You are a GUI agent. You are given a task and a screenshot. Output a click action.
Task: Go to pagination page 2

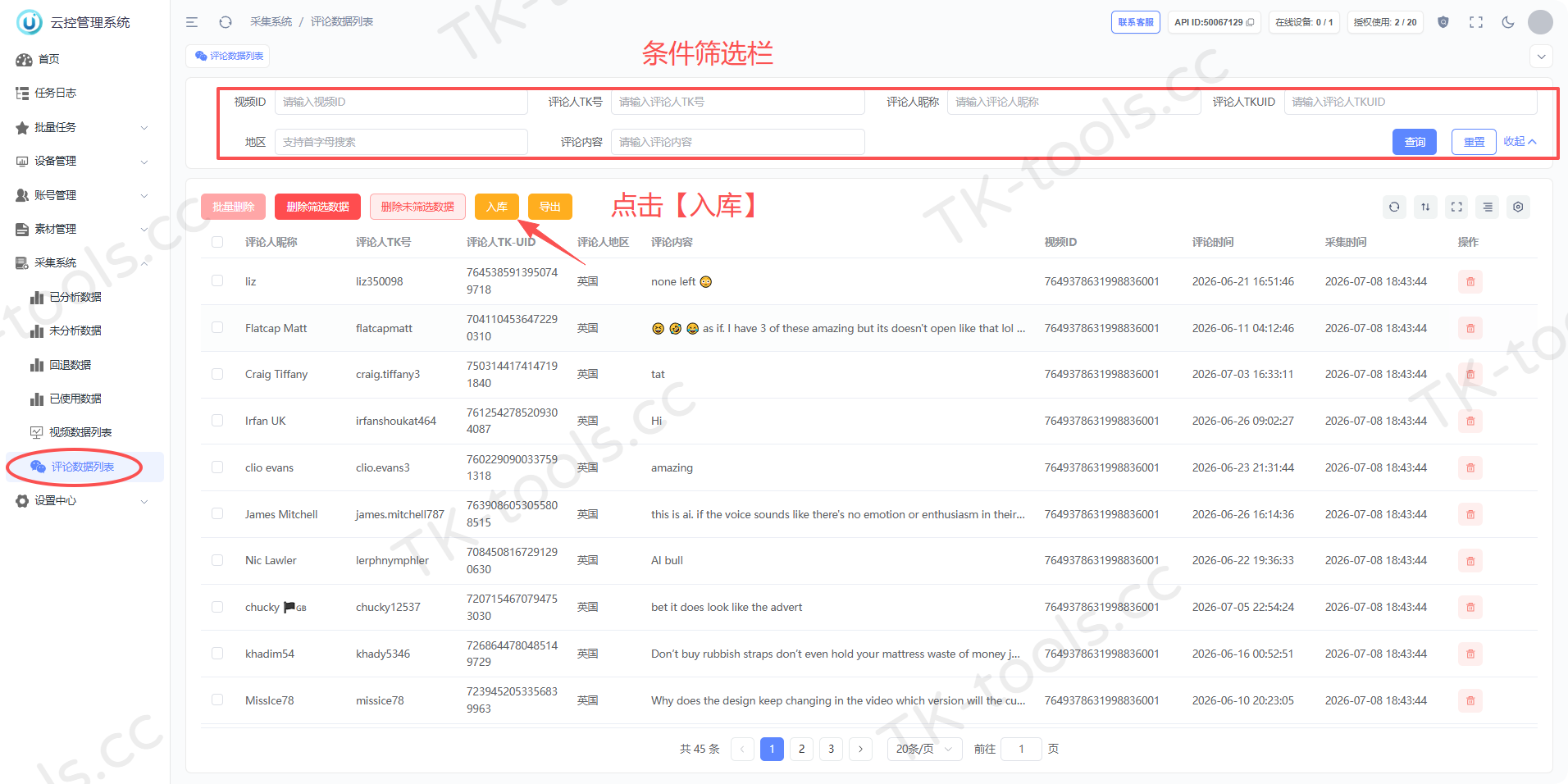801,749
